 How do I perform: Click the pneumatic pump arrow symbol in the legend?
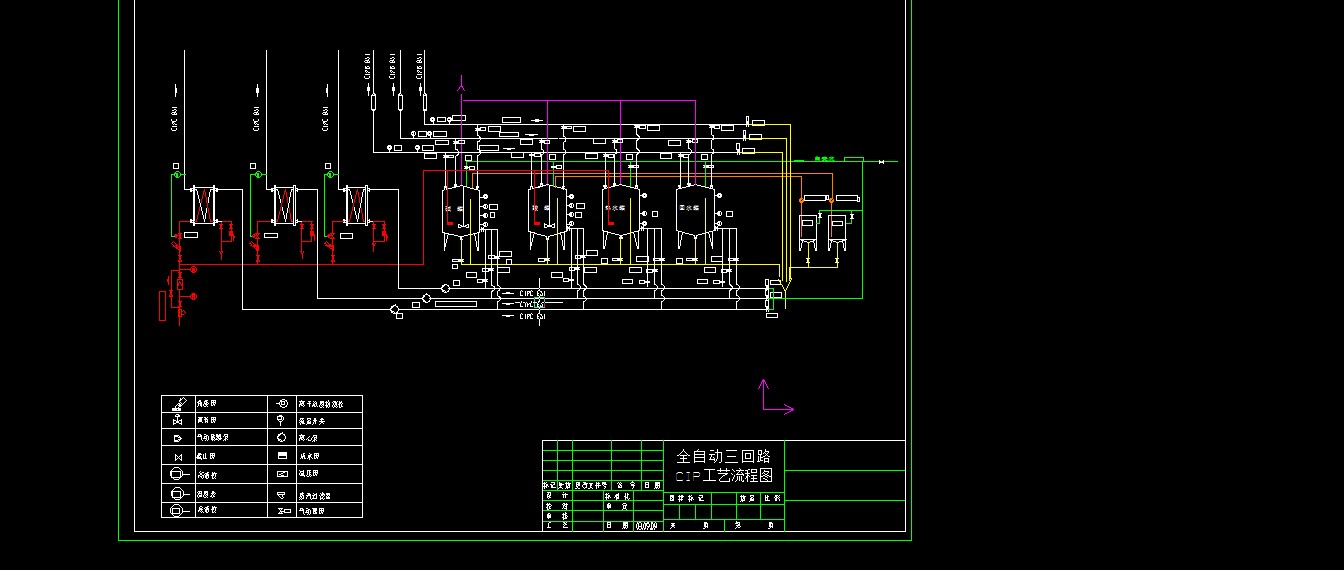tap(177, 439)
